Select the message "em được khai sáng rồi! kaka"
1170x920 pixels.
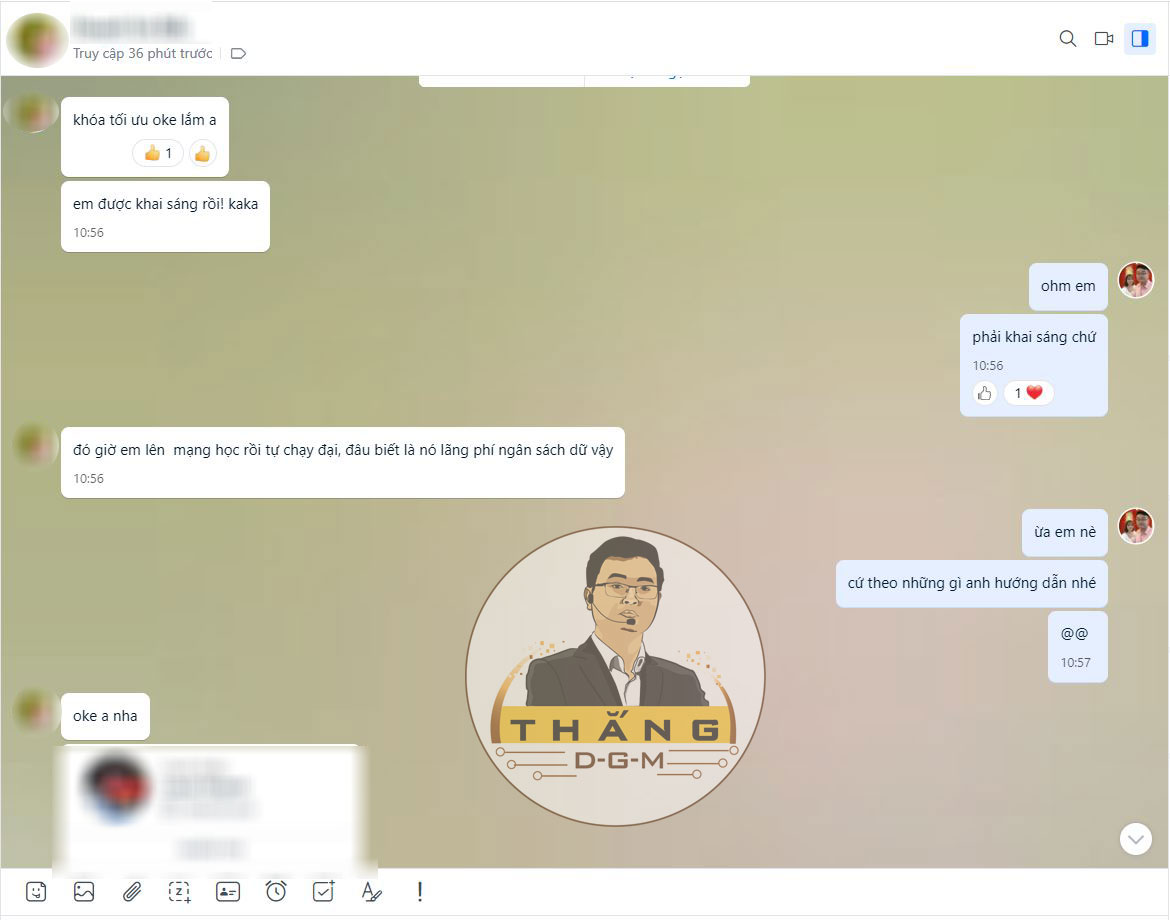pyautogui.click(x=165, y=216)
